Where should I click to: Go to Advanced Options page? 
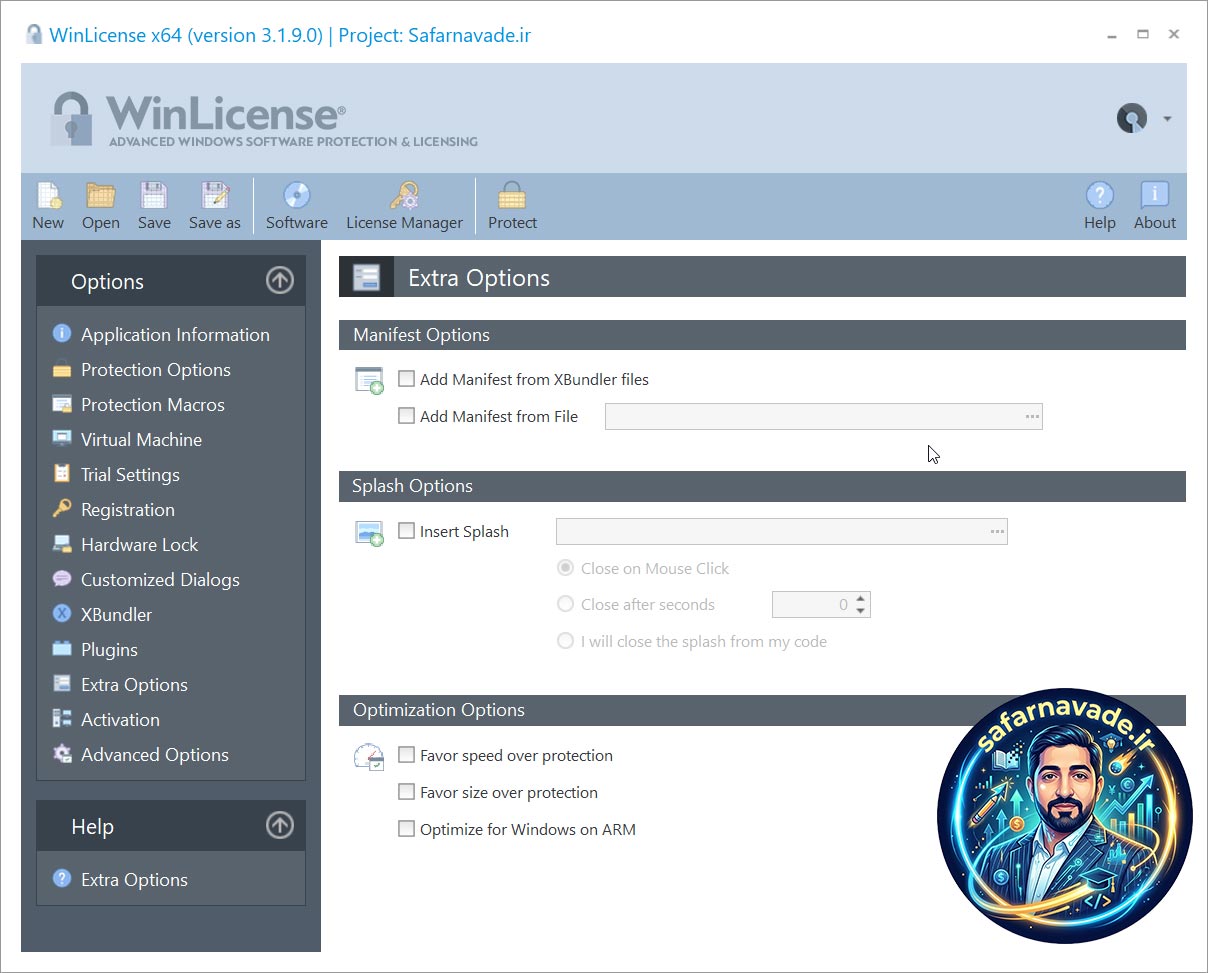tap(155, 754)
